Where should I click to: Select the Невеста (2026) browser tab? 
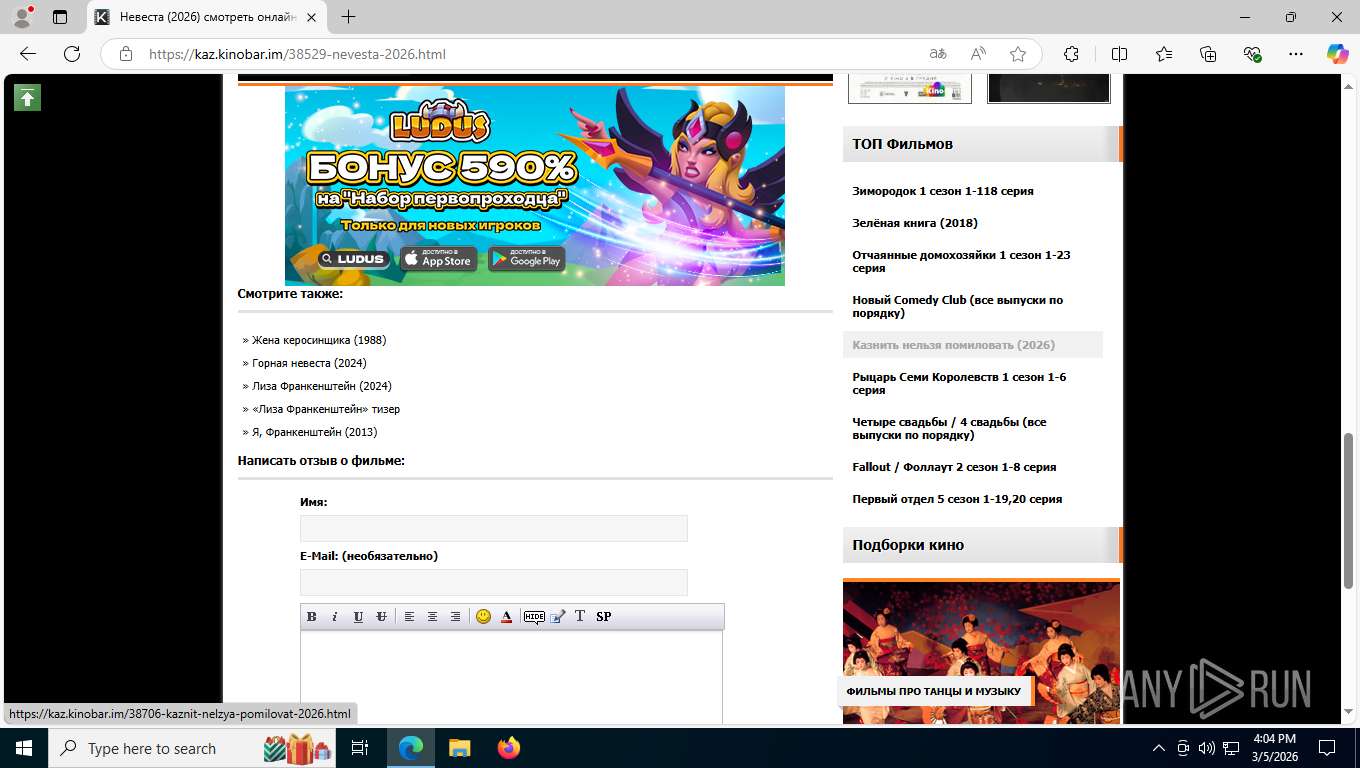click(207, 17)
